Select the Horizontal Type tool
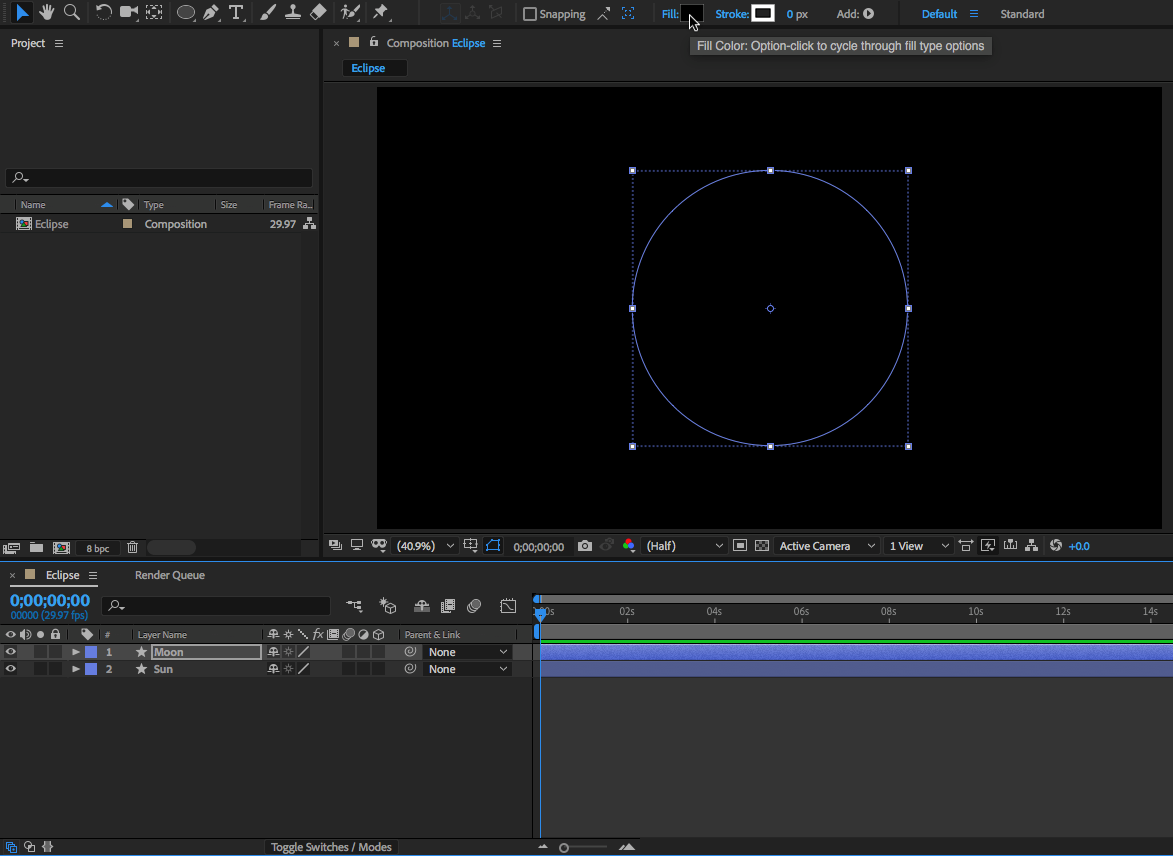Viewport: 1173px width, 856px height. pos(236,13)
